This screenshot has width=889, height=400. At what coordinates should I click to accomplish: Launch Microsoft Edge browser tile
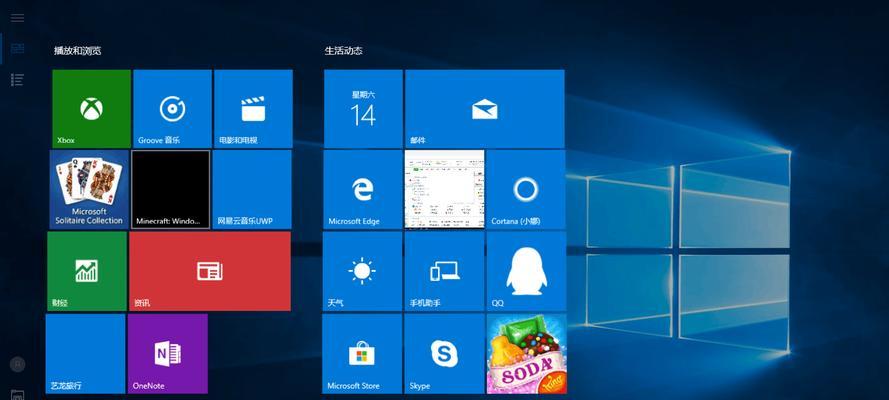tap(363, 189)
